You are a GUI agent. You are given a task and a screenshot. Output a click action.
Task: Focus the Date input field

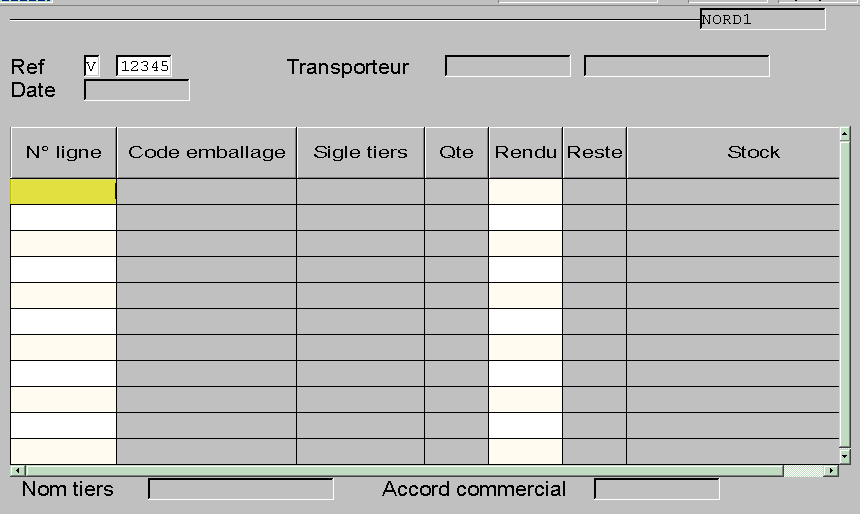coord(137,90)
